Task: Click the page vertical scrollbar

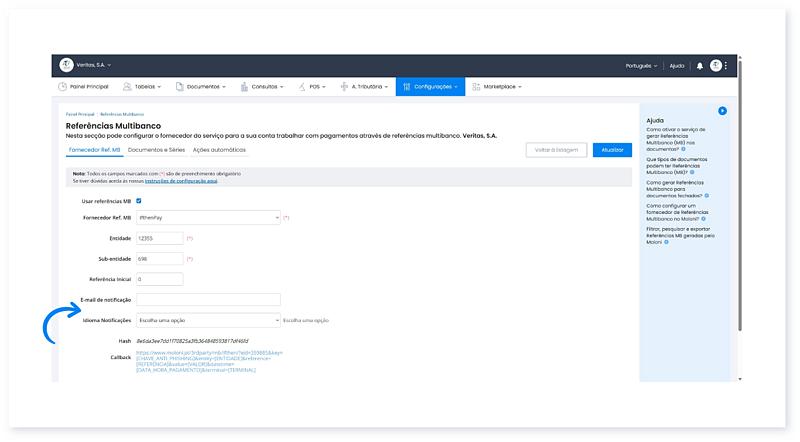Action: pyautogui.click(x=740, y=195)
